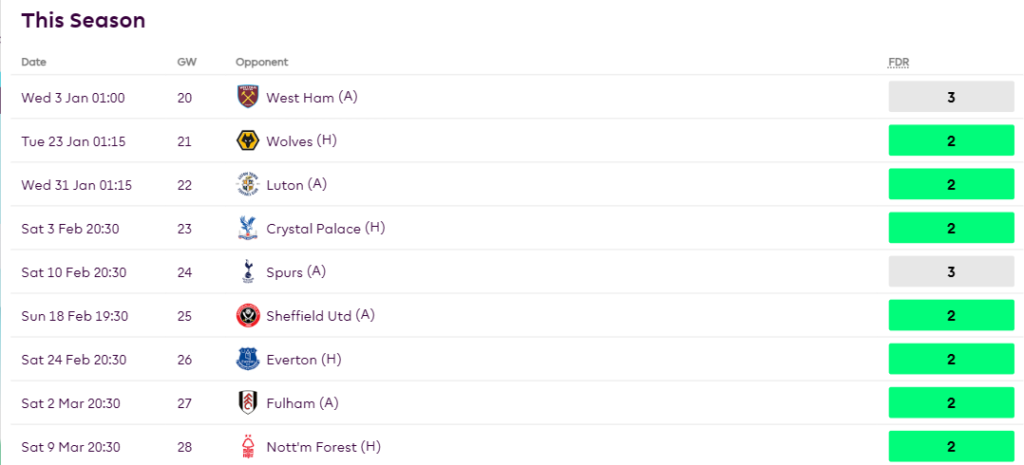The height and width of the screenshot is (465, 1024).
Task: Select the grey FDR 3 badge for Spurs
Action: pyautogui.click(x=951, y=272)
